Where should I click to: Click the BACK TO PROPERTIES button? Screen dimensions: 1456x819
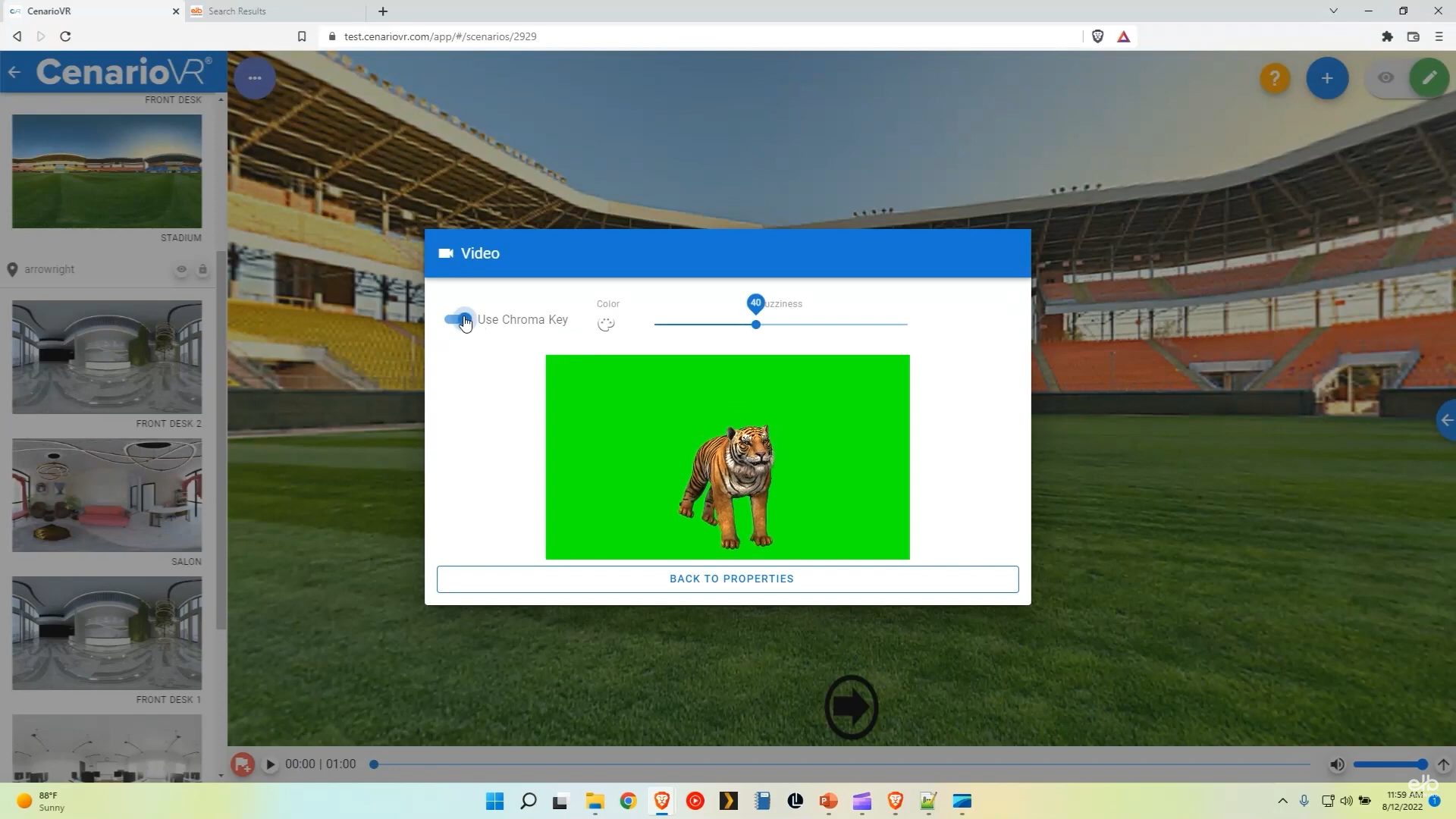point(731,578)
